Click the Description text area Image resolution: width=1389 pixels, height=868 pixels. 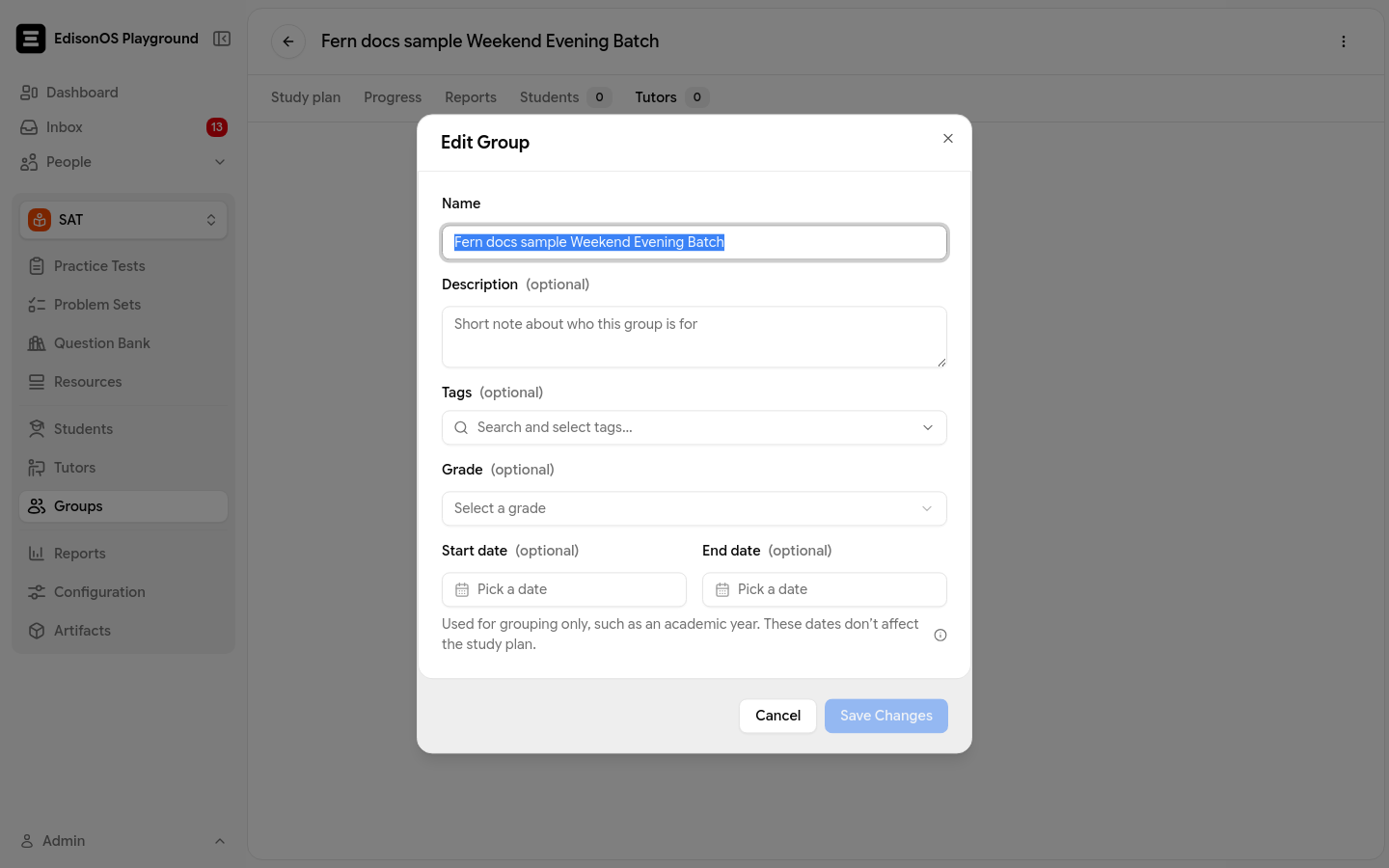click(x=694, y=337)
